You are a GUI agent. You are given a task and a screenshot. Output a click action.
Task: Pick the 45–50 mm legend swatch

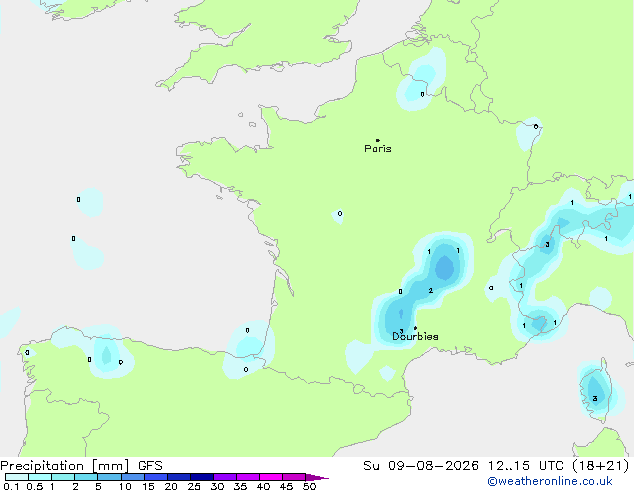[294, 477]
